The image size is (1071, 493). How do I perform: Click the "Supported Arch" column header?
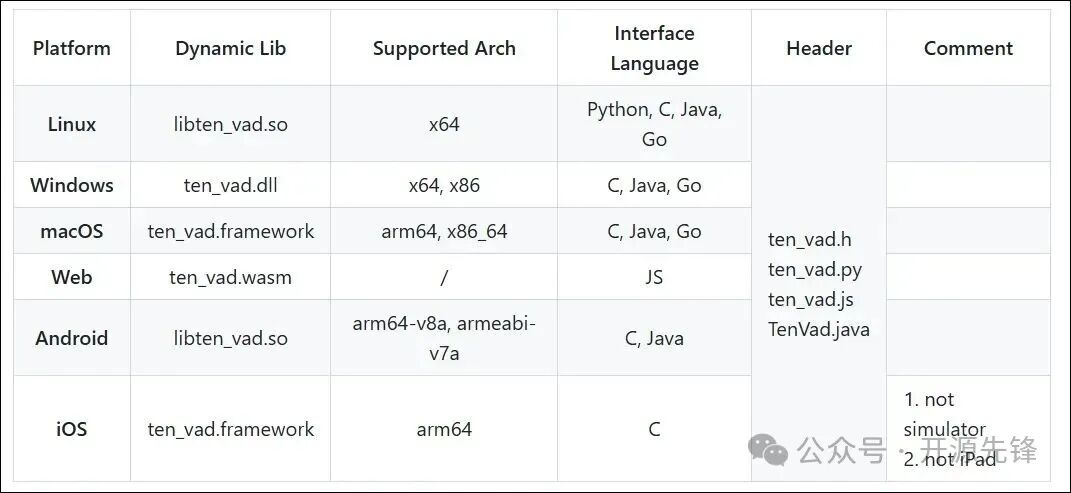444,48
